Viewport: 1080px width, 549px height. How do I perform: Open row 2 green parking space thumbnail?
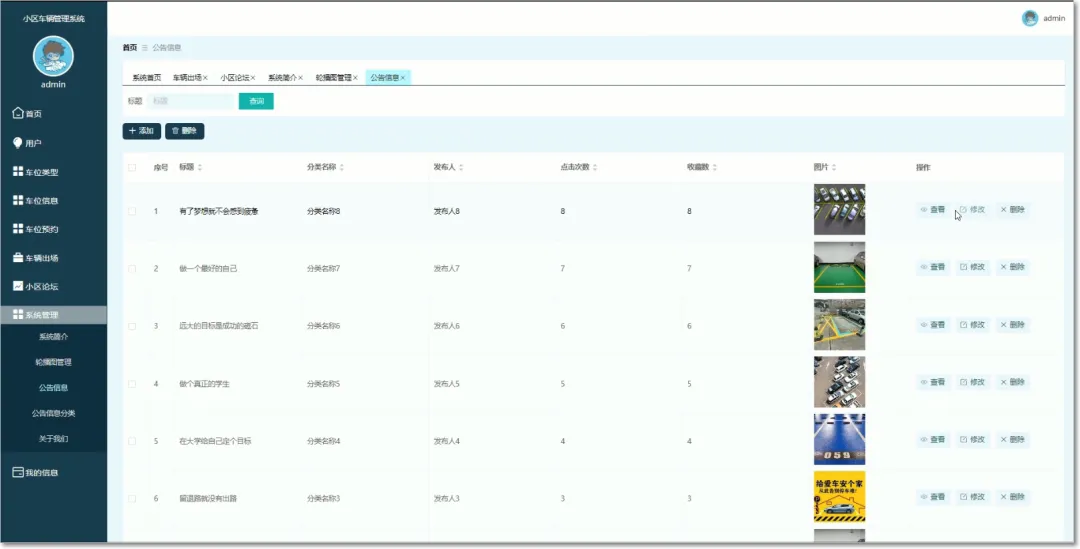pyautogui.click(x=839, y=267)
